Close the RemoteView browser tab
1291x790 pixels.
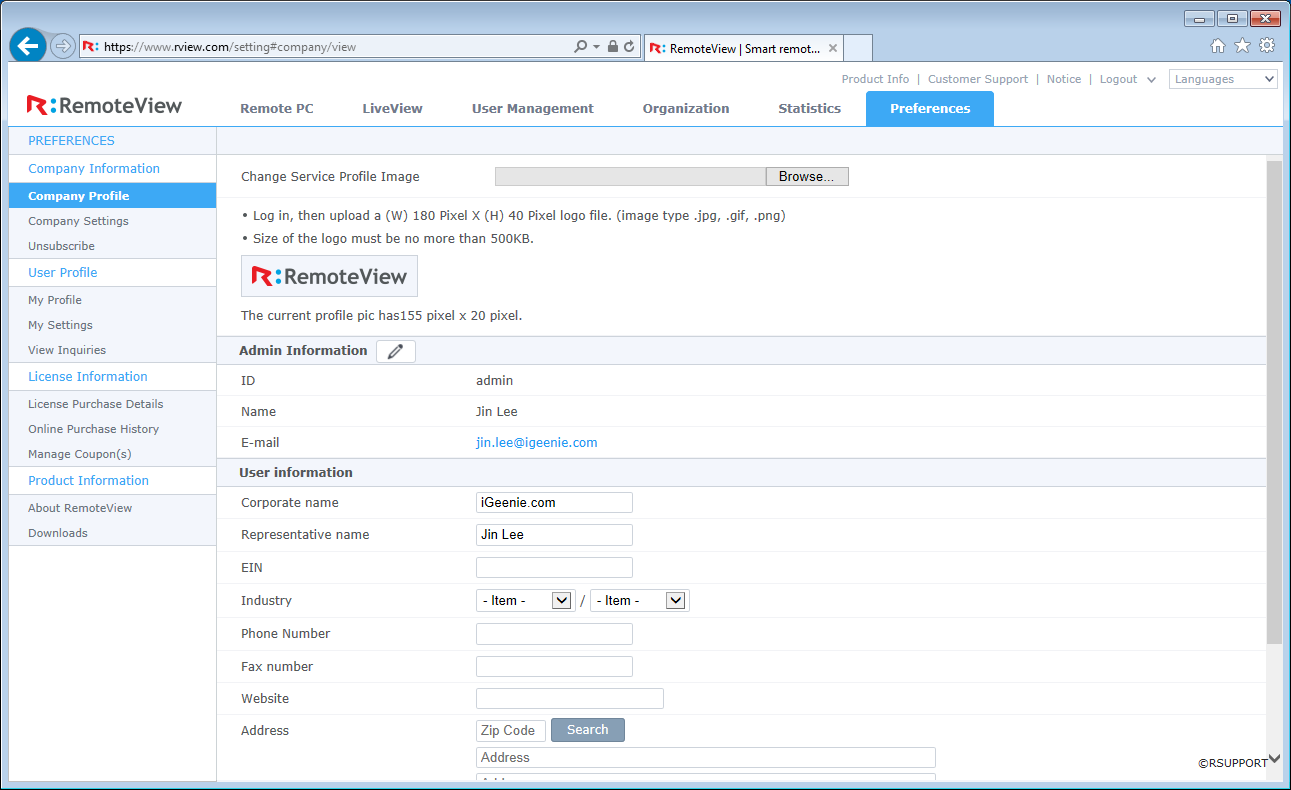pyautogui.click(x=832, y=48)
